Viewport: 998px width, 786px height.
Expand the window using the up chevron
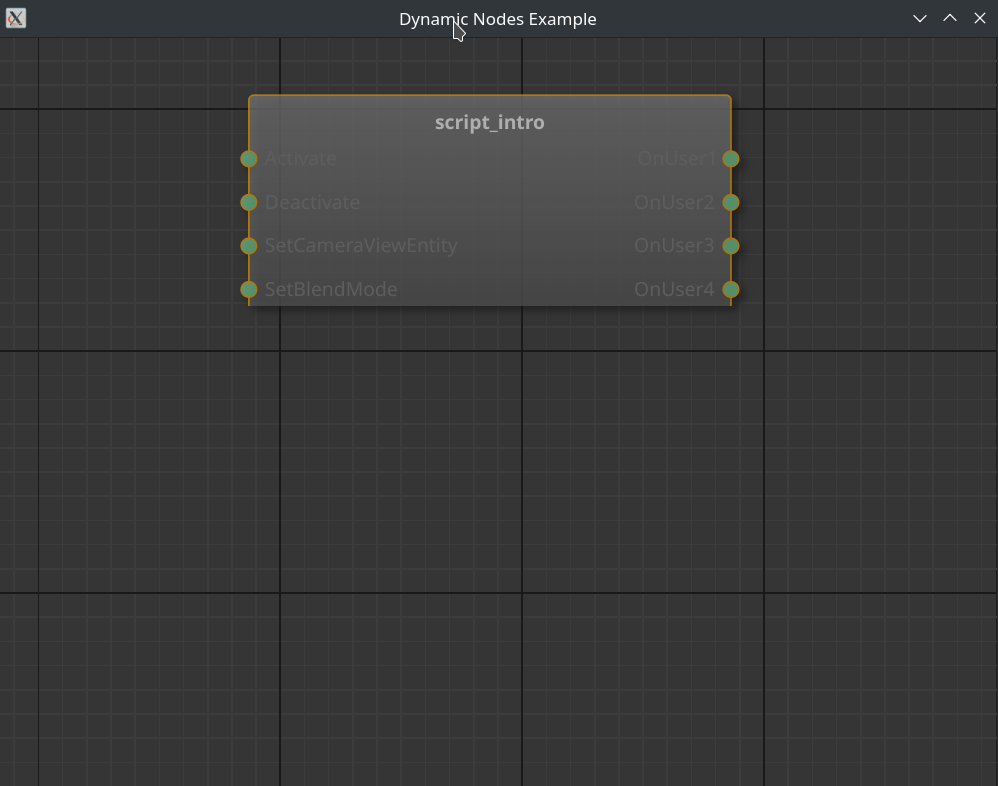950,18
